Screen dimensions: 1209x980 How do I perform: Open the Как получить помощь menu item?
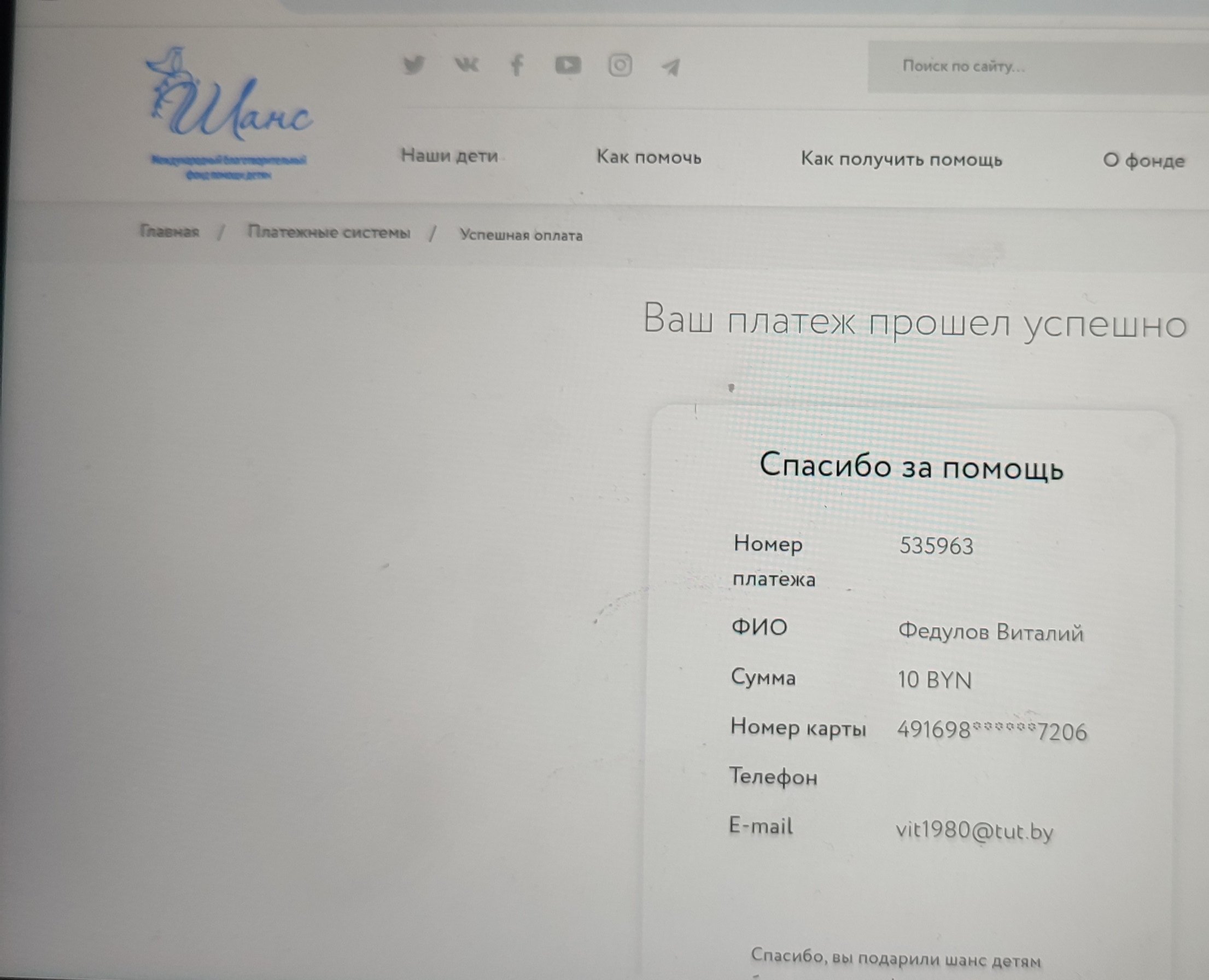[x=901, y=160]
